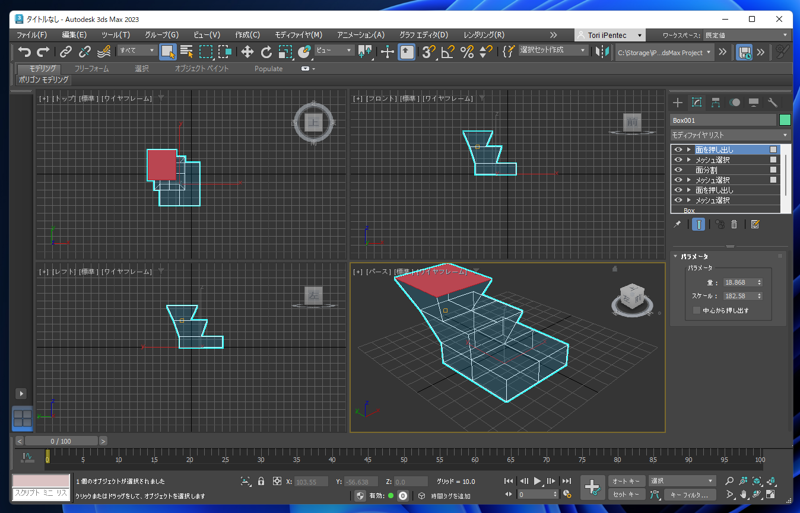Toggle Show End Result in modifier stack
The width and height of the screenshot is (800, 513).
(x=698, y=224)
